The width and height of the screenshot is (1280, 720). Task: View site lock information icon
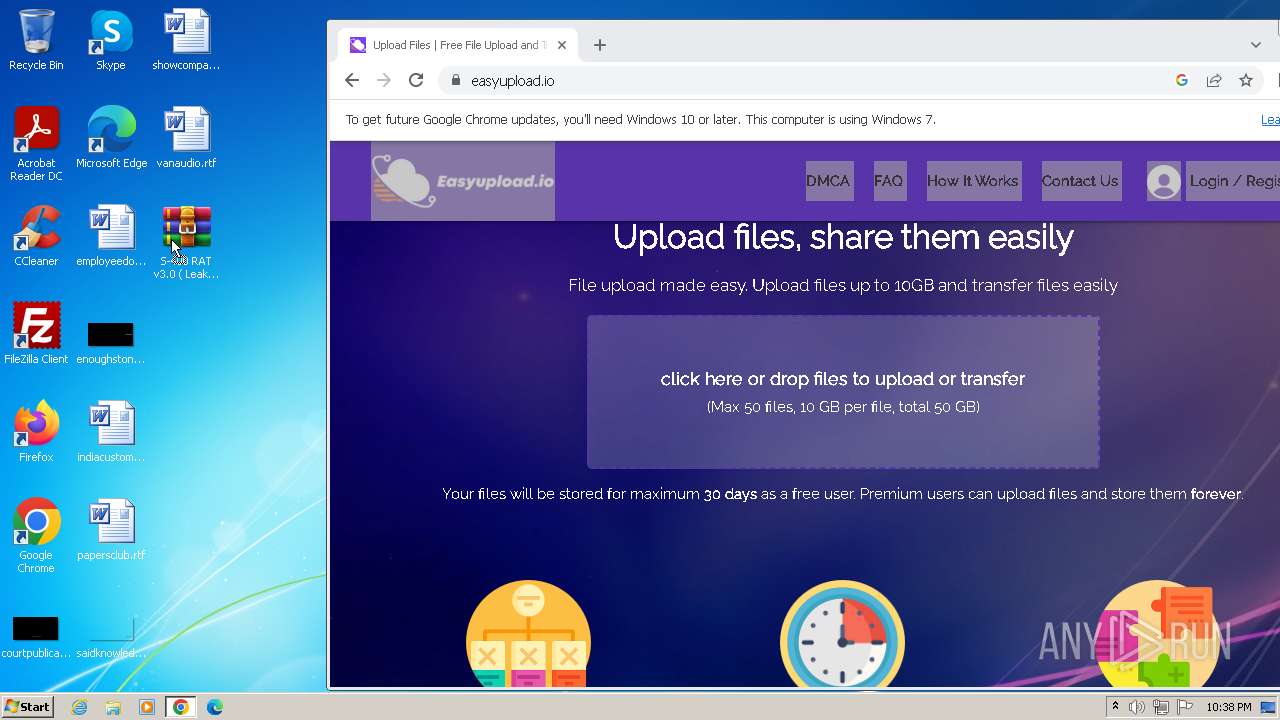[x=456, y=81]
